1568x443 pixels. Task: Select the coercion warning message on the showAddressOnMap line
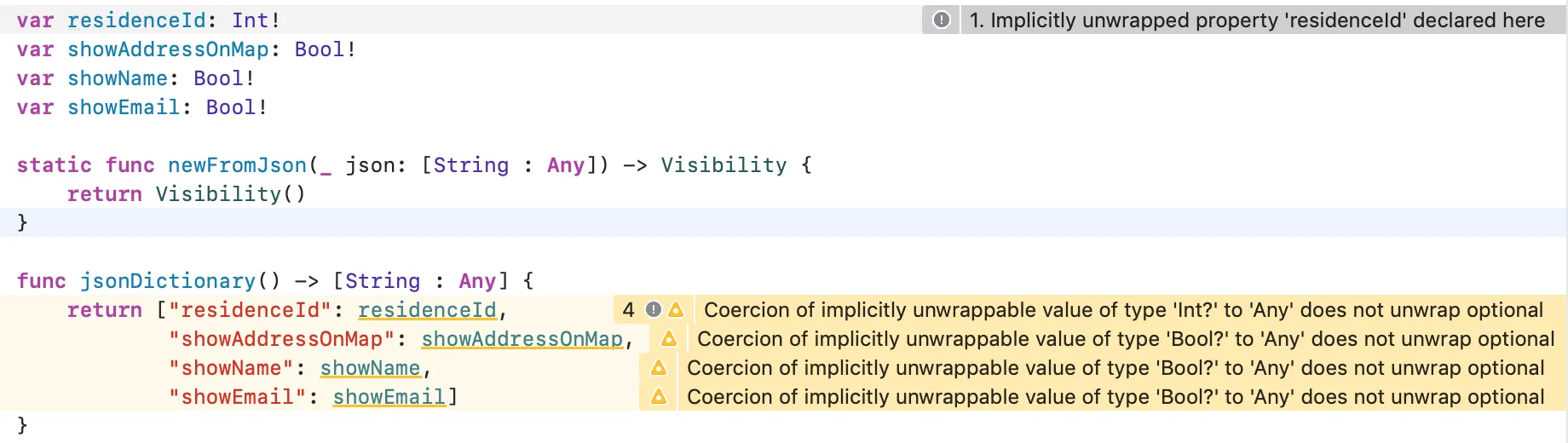(x=1125, y=339)
